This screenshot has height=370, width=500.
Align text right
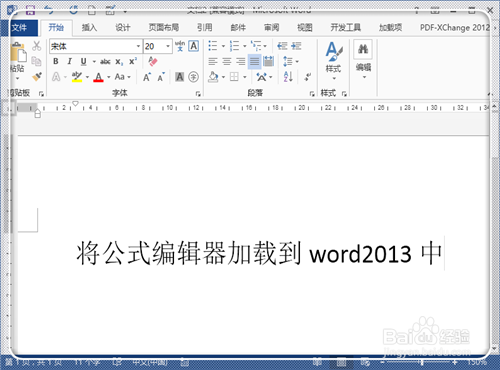click(x=241, y=61)
